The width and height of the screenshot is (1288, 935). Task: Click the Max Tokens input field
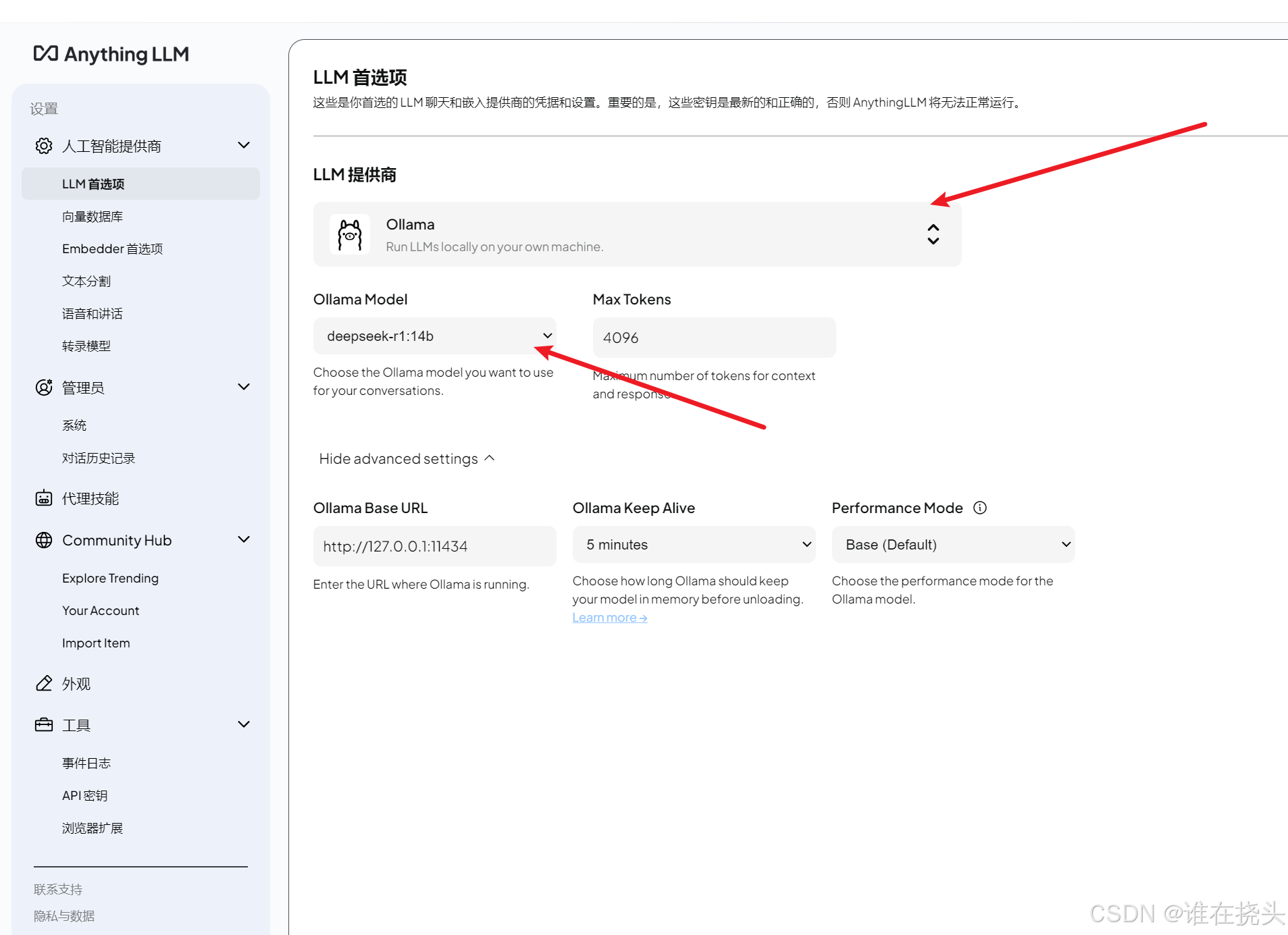click(x=715, y=338)
